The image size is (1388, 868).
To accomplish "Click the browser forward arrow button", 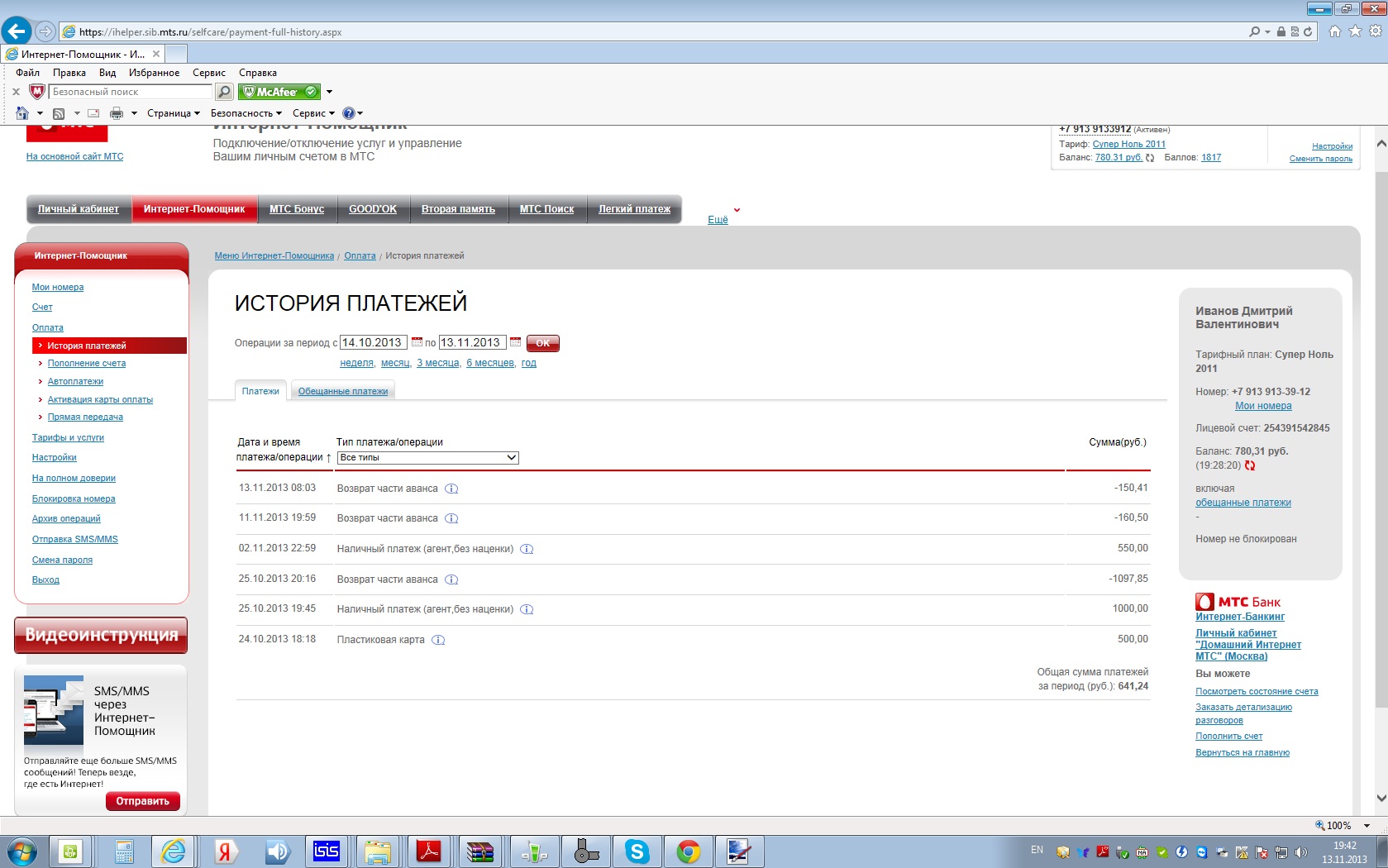I will tap(45, 31).
